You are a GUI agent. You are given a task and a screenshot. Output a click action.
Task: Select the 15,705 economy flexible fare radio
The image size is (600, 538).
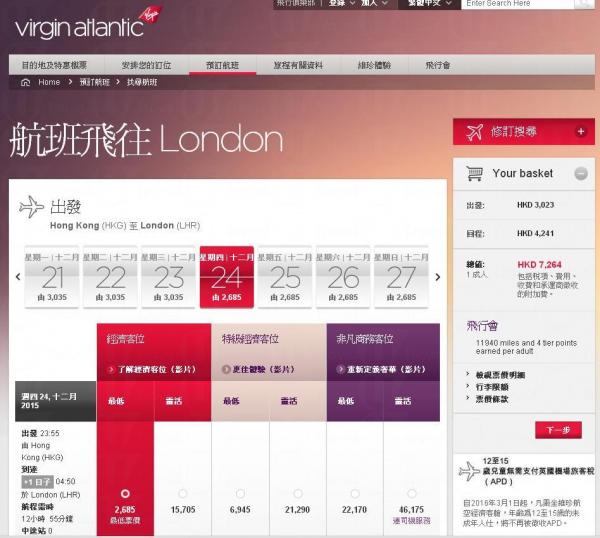coord(183,494)
